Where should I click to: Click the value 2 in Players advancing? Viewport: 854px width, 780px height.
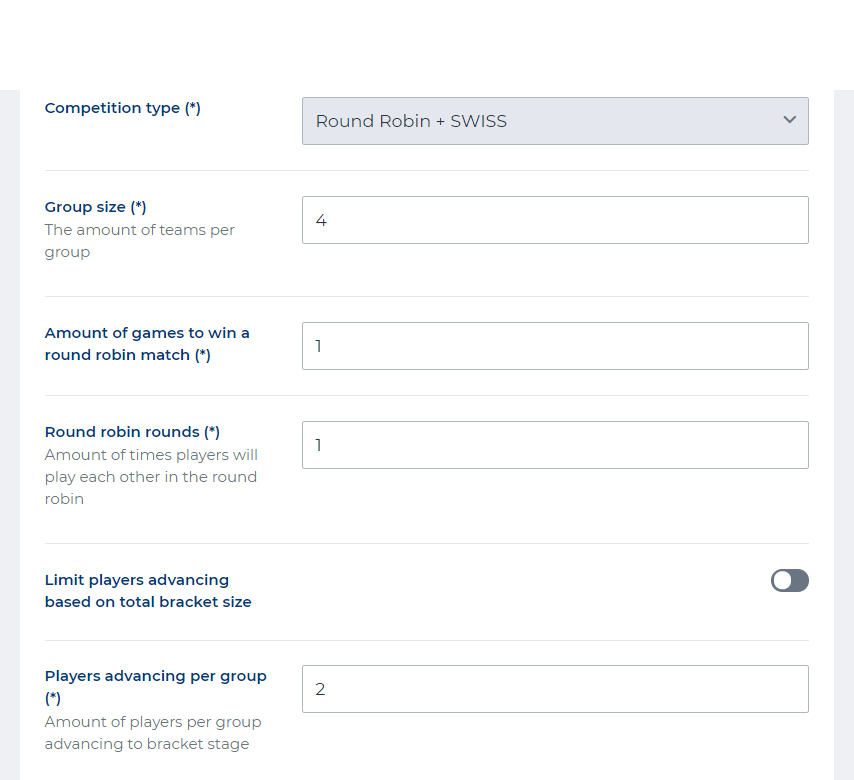pos(321,689)
